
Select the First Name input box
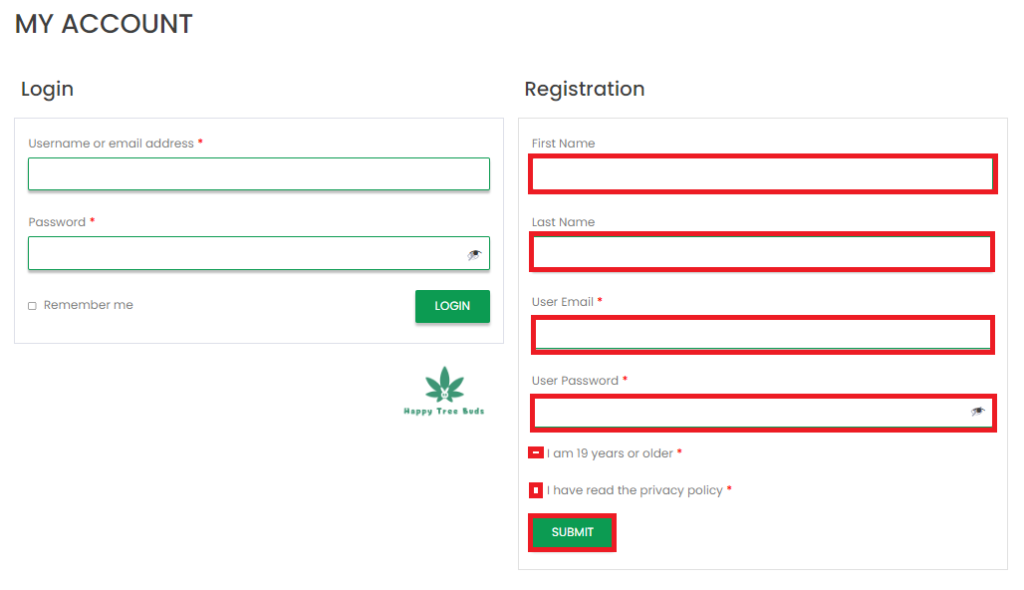pos(762,175)
